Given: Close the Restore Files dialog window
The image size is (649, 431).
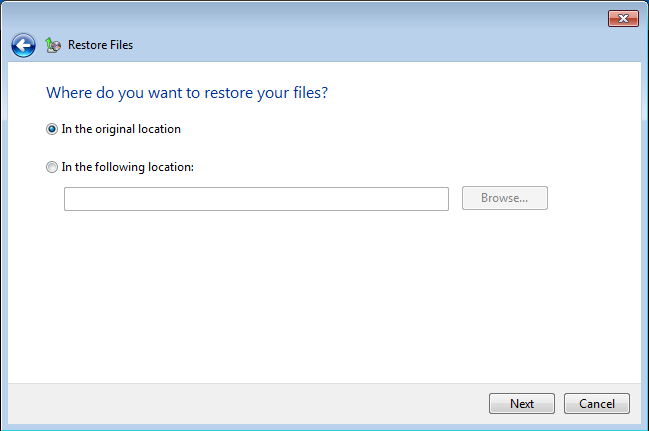Looking at the screenshot, I should pyautogui.click(x=623, y=19).
